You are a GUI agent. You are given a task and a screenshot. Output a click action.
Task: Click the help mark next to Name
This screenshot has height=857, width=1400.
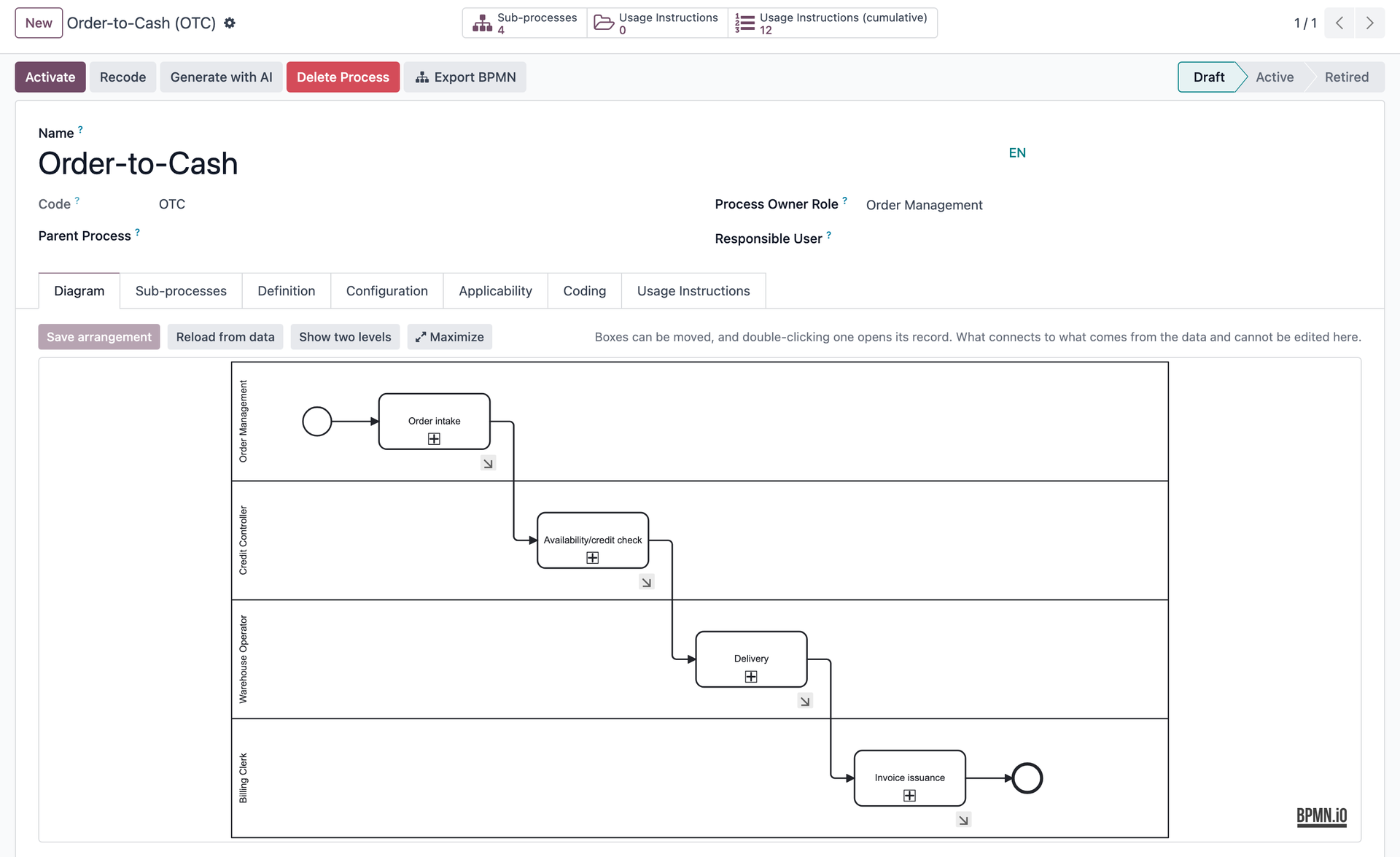pyautogui.click(x=80, y=129)
